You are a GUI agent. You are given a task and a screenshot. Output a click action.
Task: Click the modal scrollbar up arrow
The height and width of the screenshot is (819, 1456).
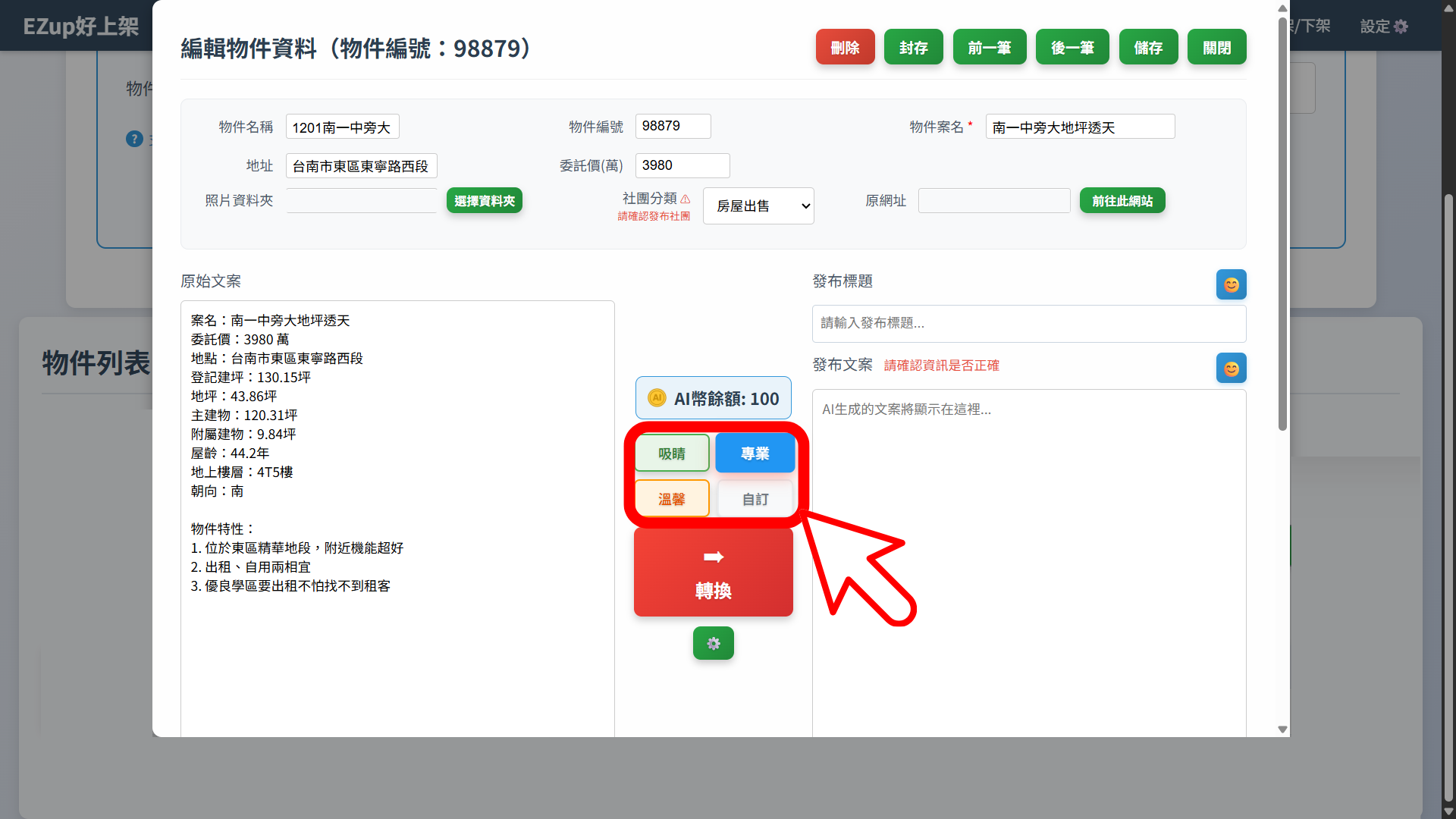point(1282,8)
